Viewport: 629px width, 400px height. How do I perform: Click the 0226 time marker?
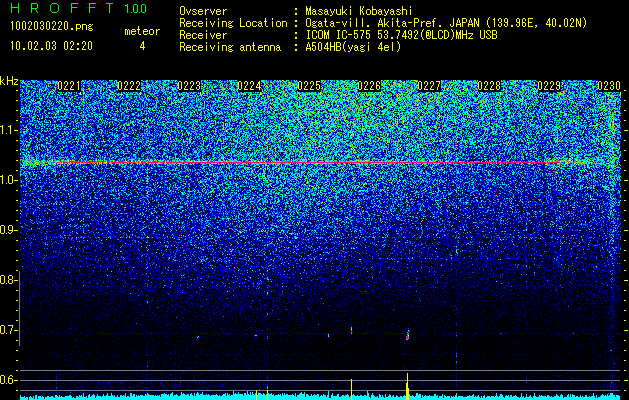click(x=369, y=86)
